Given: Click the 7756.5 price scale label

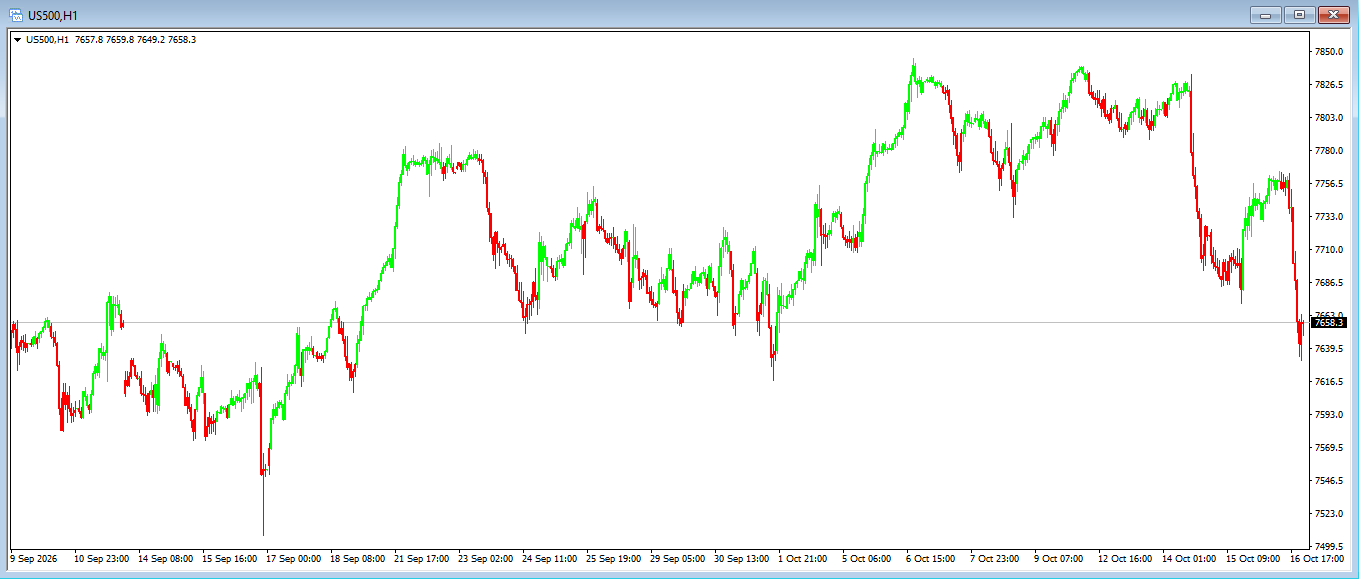Looking at the screenshot, I should click(x=1328, y=183).
